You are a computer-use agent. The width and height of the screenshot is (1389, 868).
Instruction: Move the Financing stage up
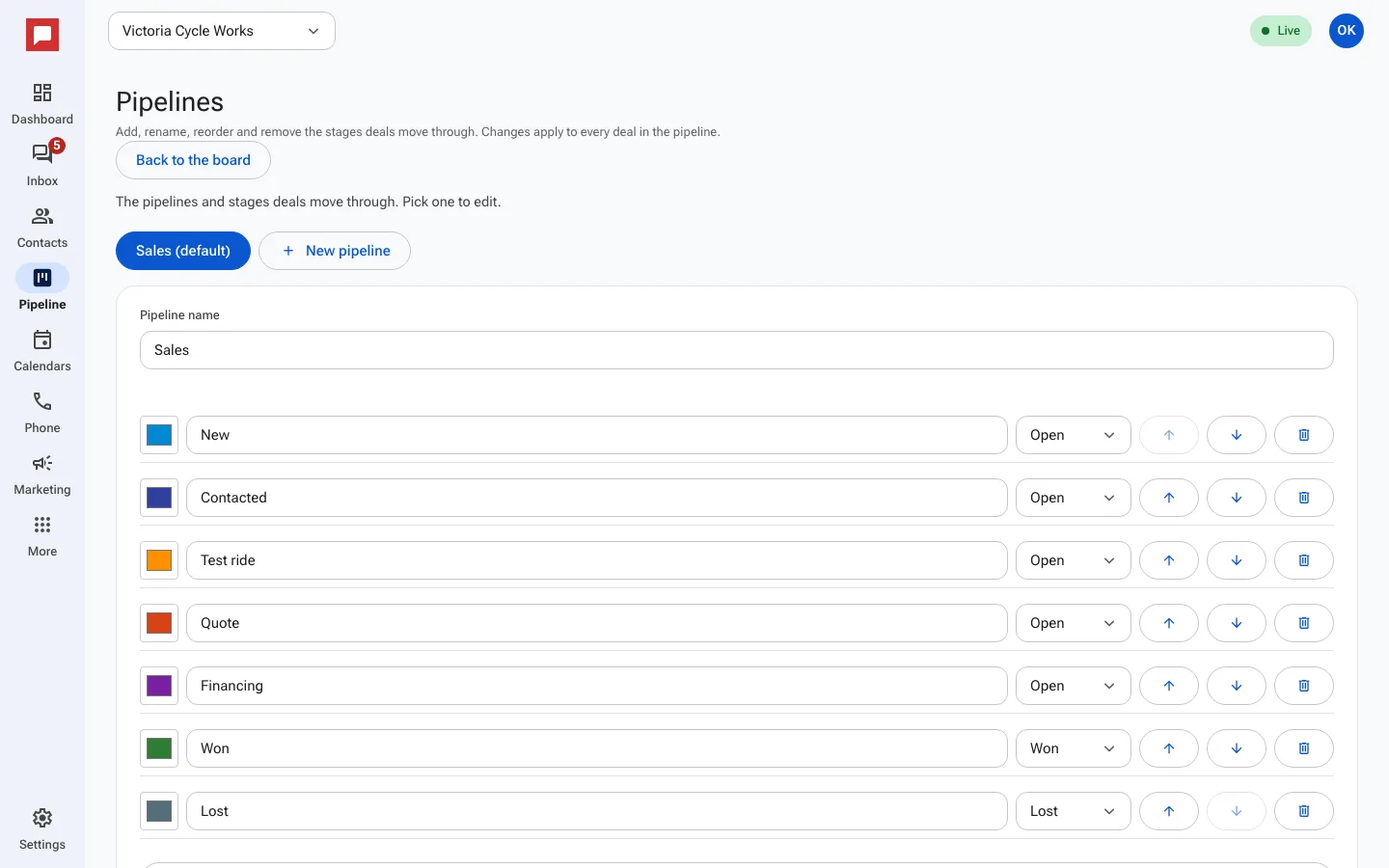click(1169, 686)
